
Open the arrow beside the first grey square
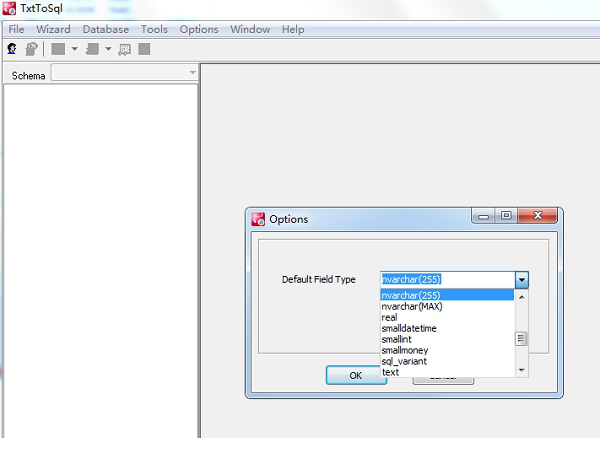coord(75,49)
